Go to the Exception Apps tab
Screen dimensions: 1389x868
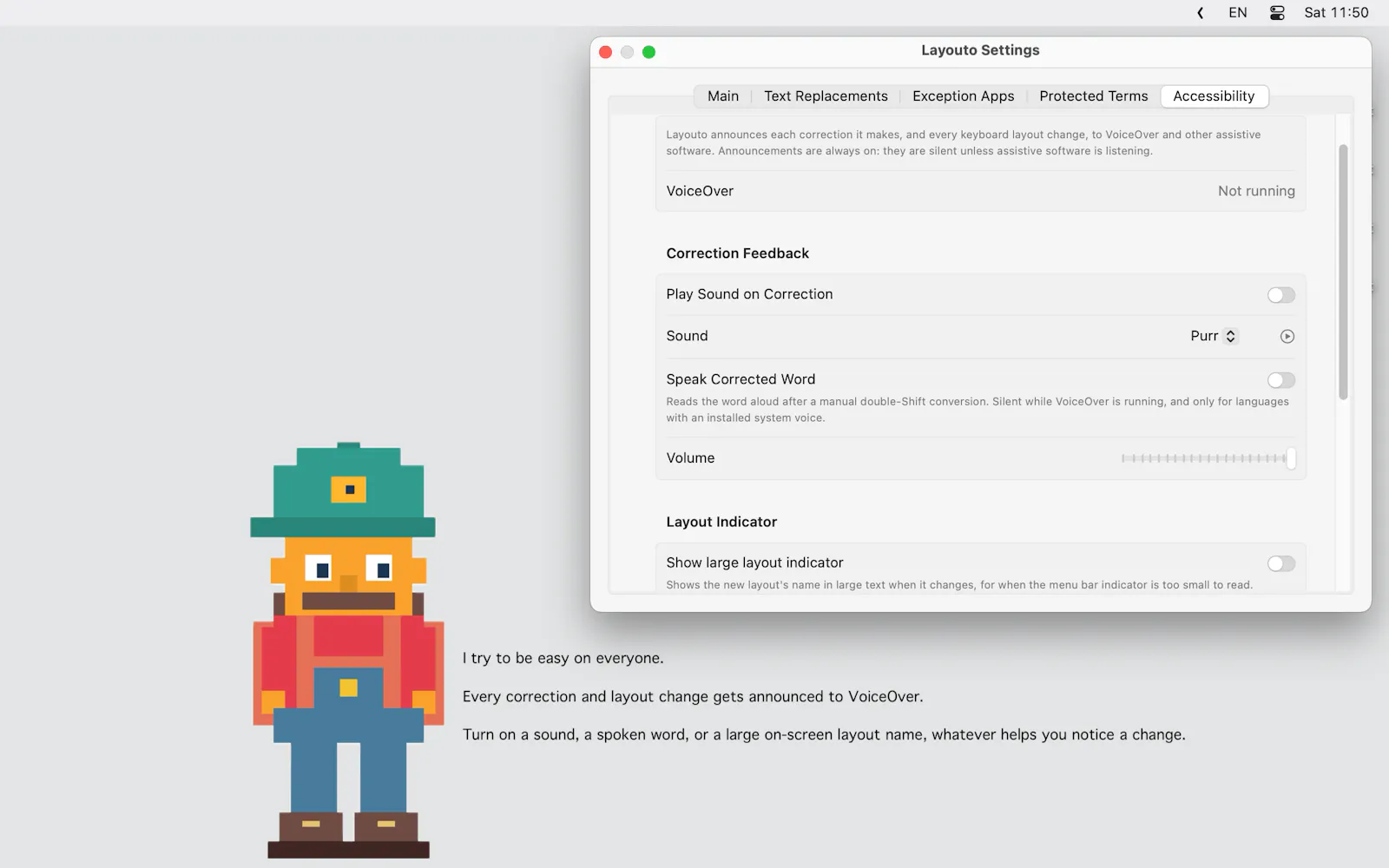coord(963,96)
